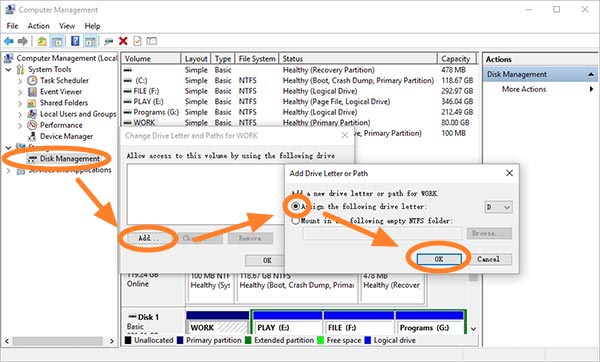
Task: Click the empty NTFS folder path field
Action: point(382,233)
